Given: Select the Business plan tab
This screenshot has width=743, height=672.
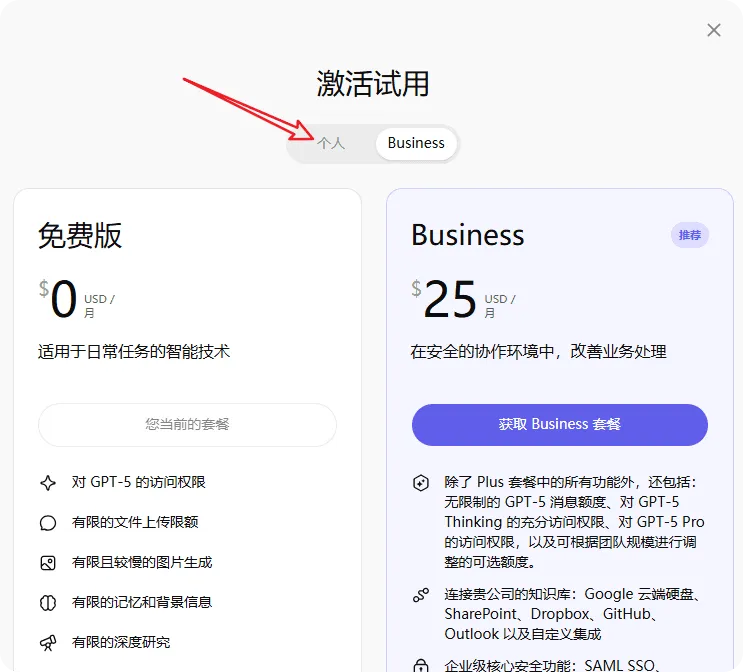Looking at the screenshot, I should click(416, 143).
